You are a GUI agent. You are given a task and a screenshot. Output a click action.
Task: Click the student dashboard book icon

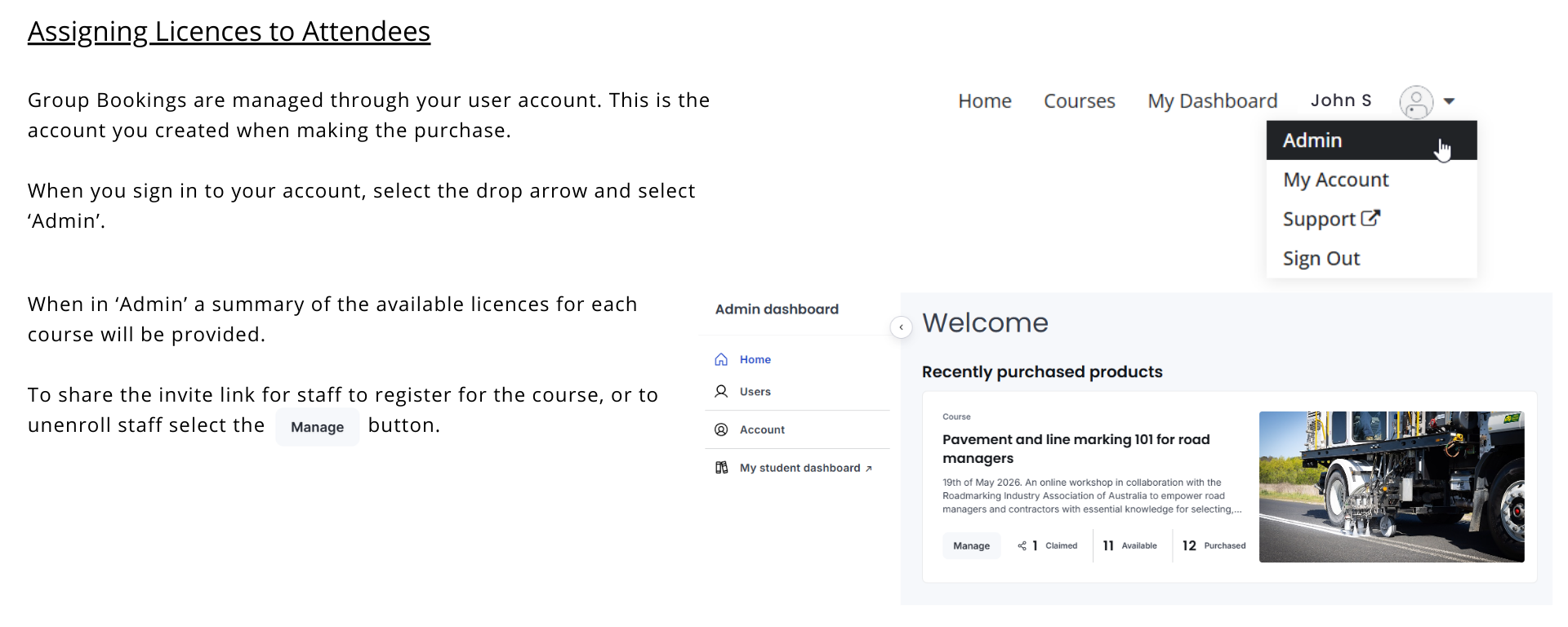point(721,468)
